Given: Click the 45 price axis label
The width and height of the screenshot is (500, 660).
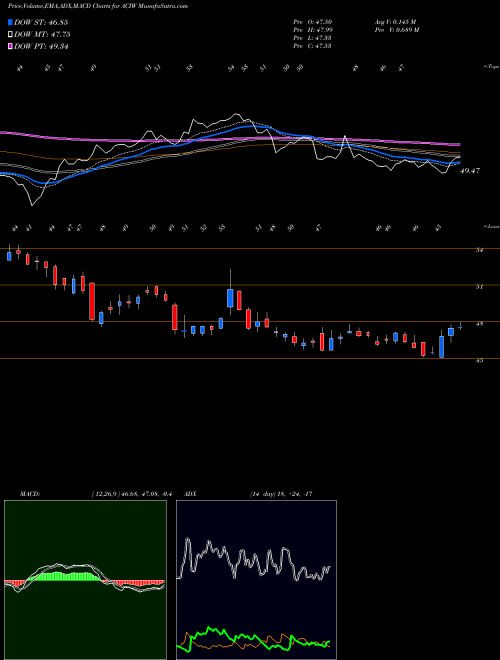Looking at the screenshot, I should (479, 360).
